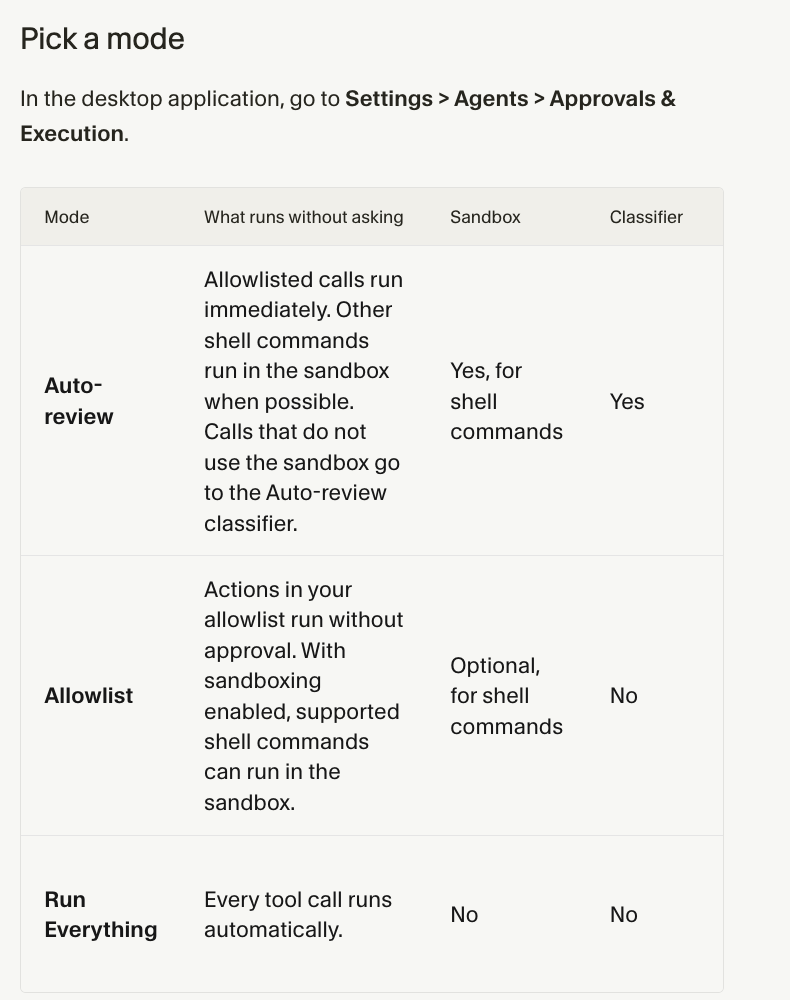The height and width of the screenshot is (1000, 790).
Task: Click the 'No' classifier cell for Run Everything
Action: click(x=624, y=915)
